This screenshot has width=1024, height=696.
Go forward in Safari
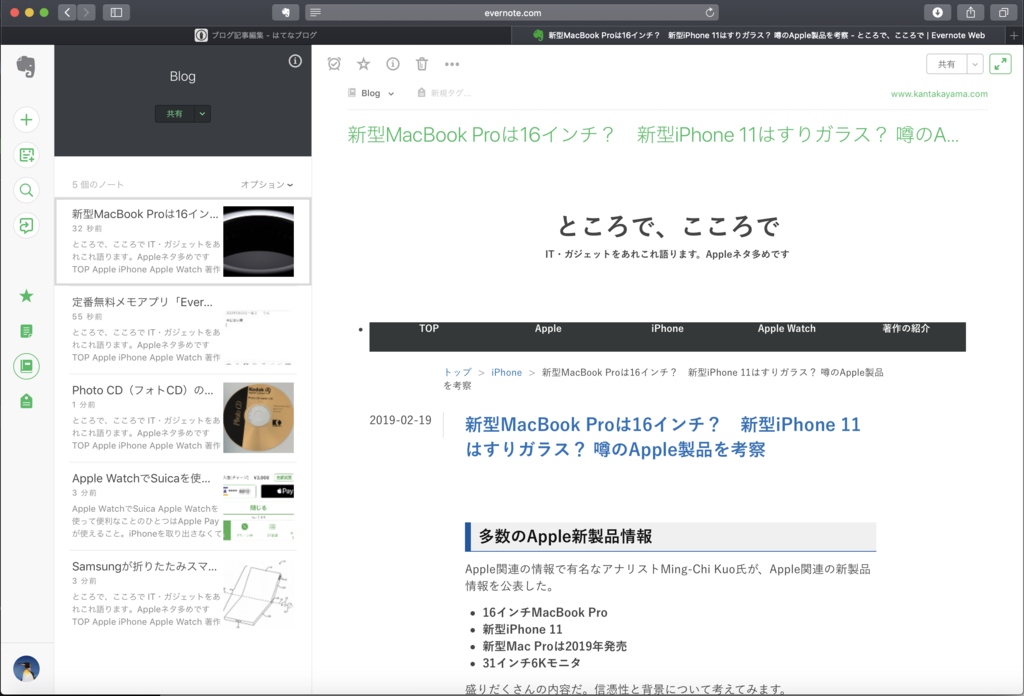[x=86, y=12]
